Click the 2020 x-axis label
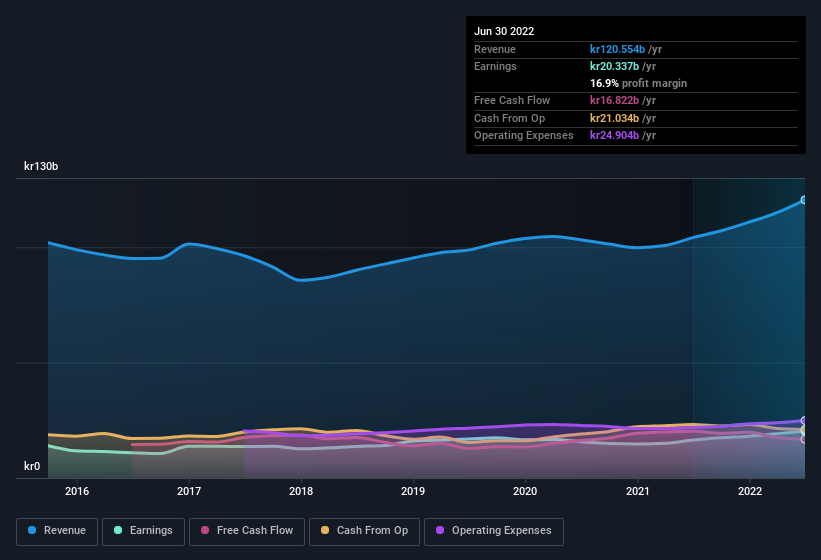Viewport: 821px width, 560px height. point(525,491)
